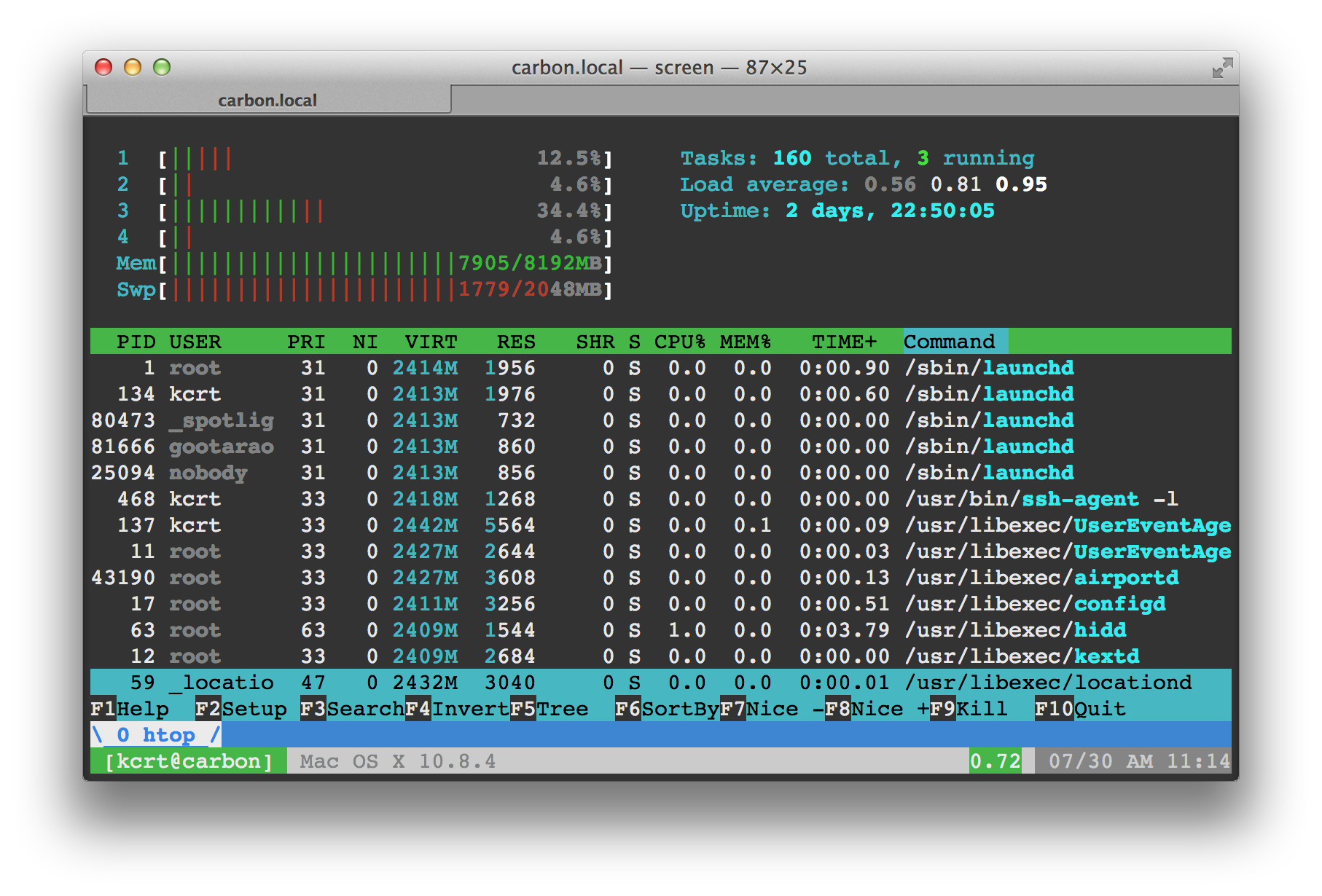Click the Swp usage bar 1779/2048MB

[x=364, y=289]
